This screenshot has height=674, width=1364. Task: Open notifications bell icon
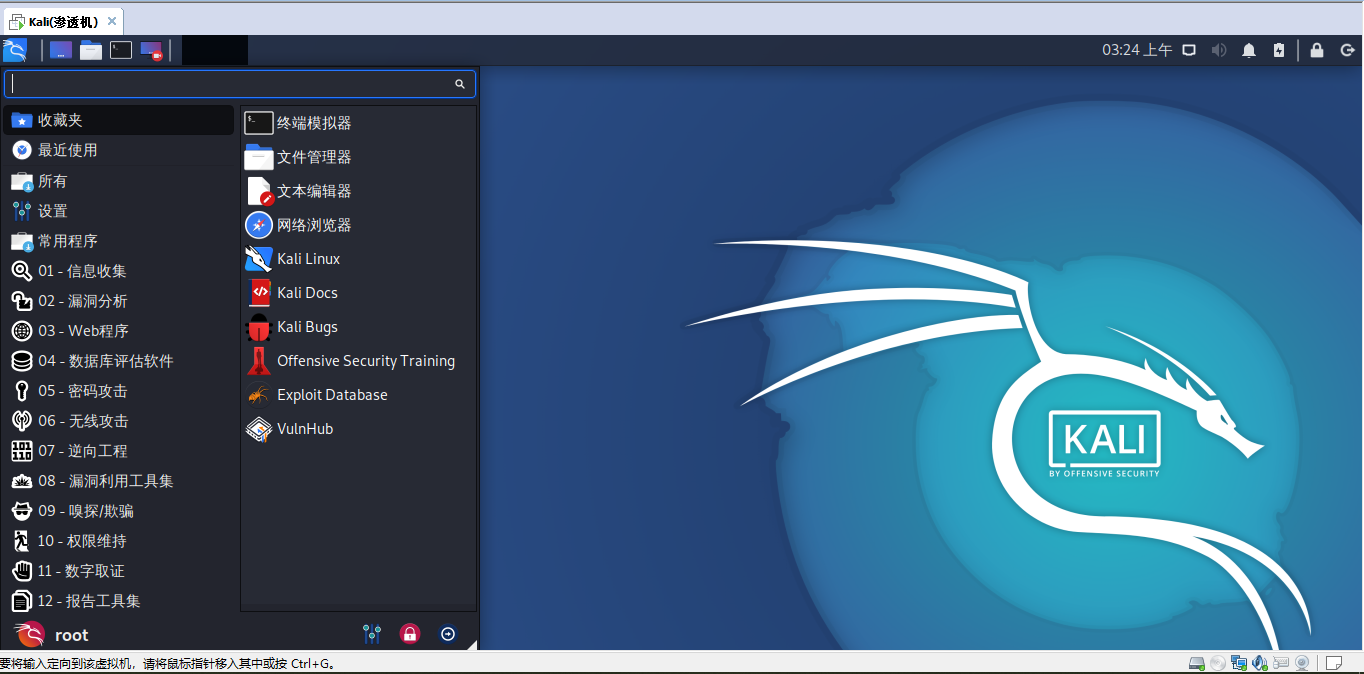[x=1248, y=50]
